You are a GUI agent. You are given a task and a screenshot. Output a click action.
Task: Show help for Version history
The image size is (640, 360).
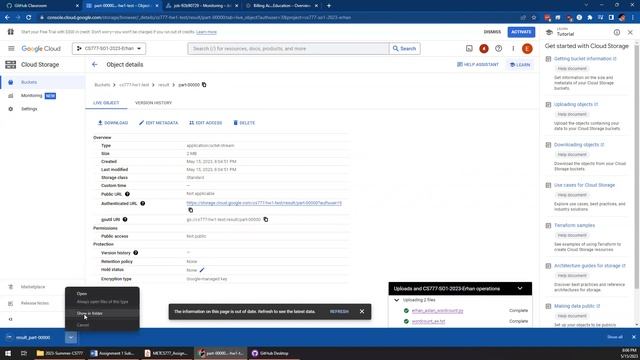pyautogui.click(x=136, y=253)
